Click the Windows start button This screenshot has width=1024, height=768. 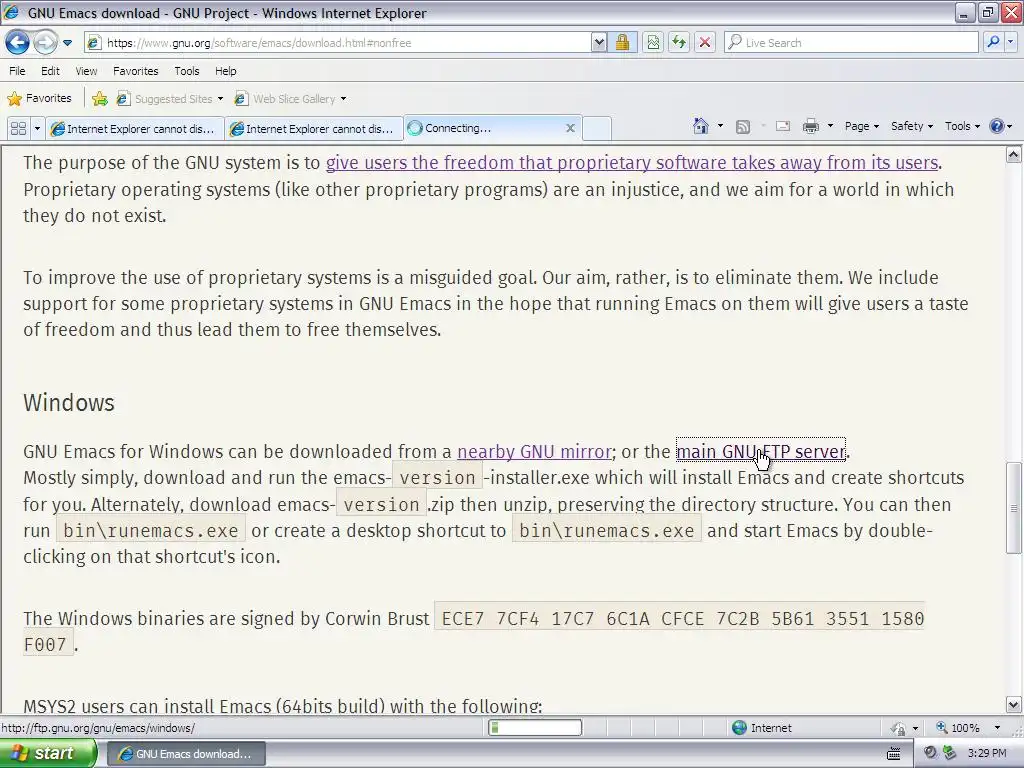(x=47, y=754)
